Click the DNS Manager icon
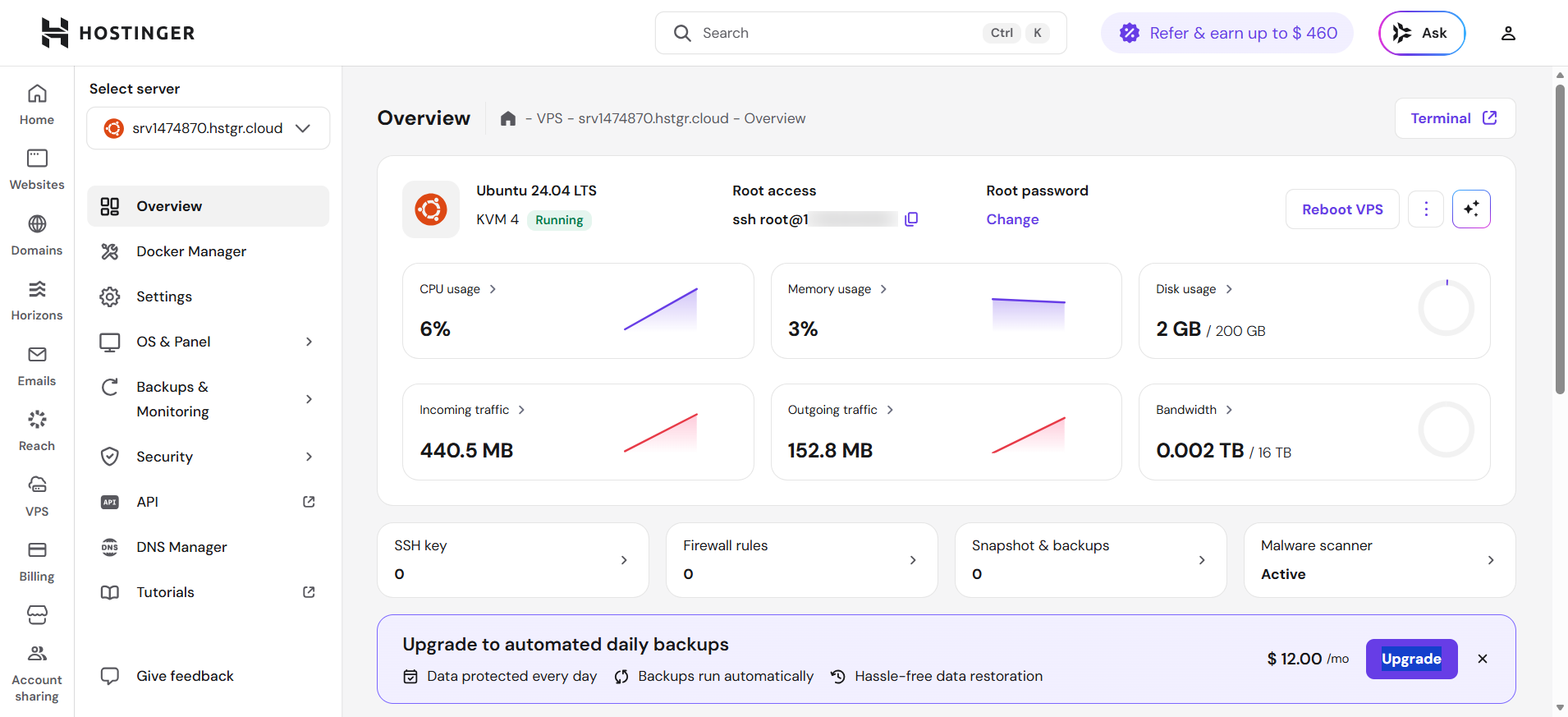Screen dimensions: 1568x717 tap(110, 547)
